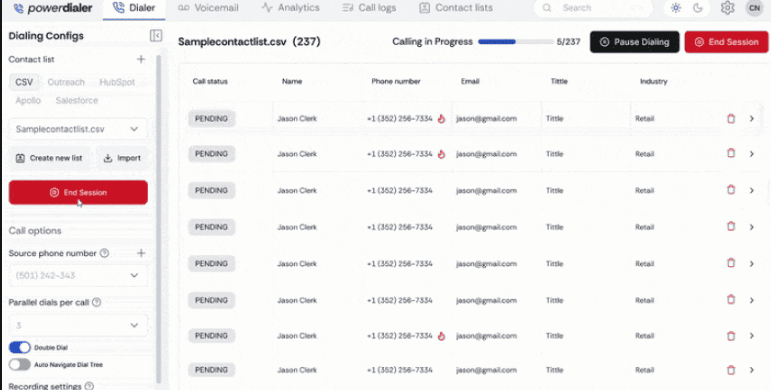Click the flame icon in second contact row
This screenshot has width=771, height=390.
tap(441, 154)
